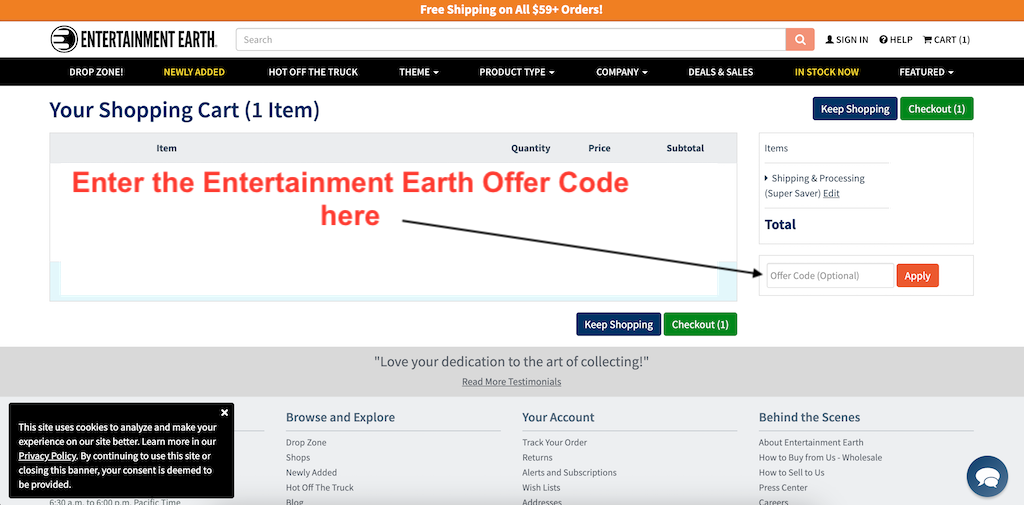Open the Press Center link
The width and height of the screenshot is (1024, 505).
pos(783,487)
